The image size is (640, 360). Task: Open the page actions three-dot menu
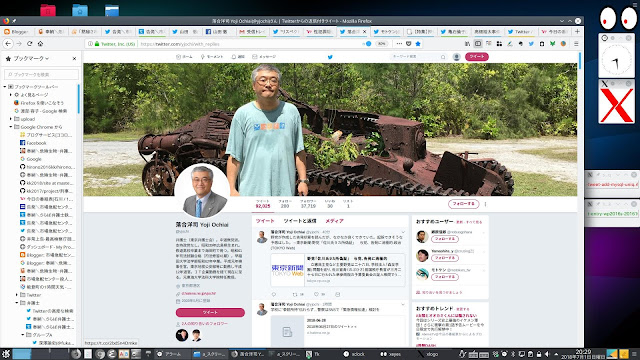click(399, 44)
